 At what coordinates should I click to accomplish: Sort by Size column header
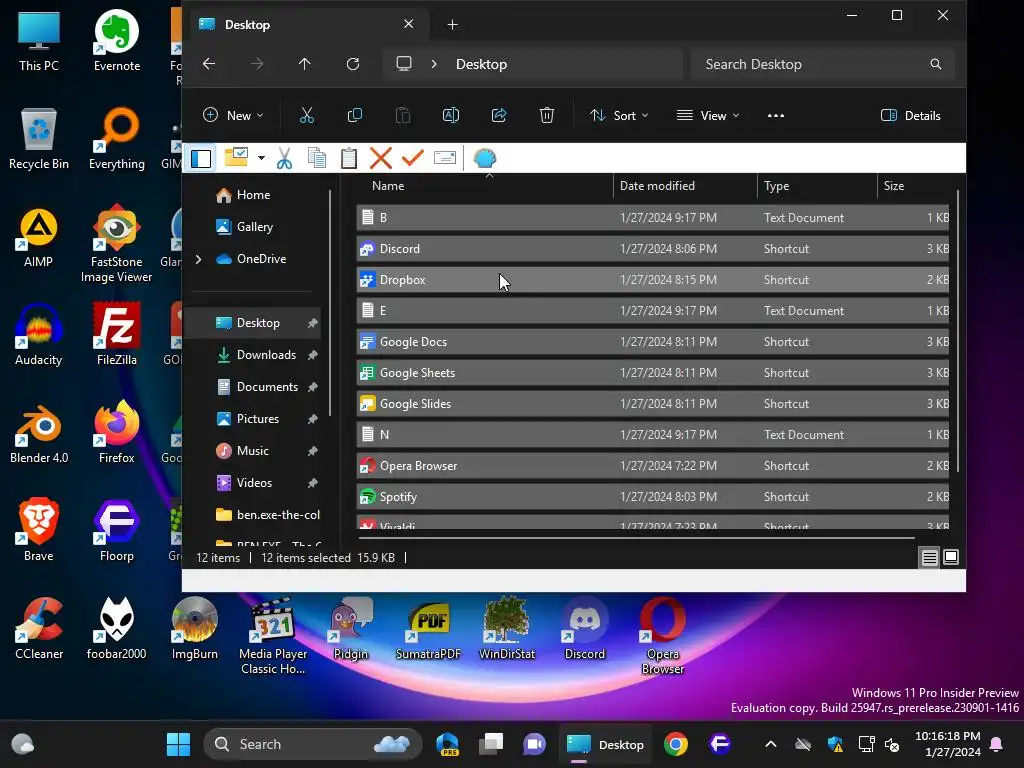pyautogui.click(x=913, y=186)
